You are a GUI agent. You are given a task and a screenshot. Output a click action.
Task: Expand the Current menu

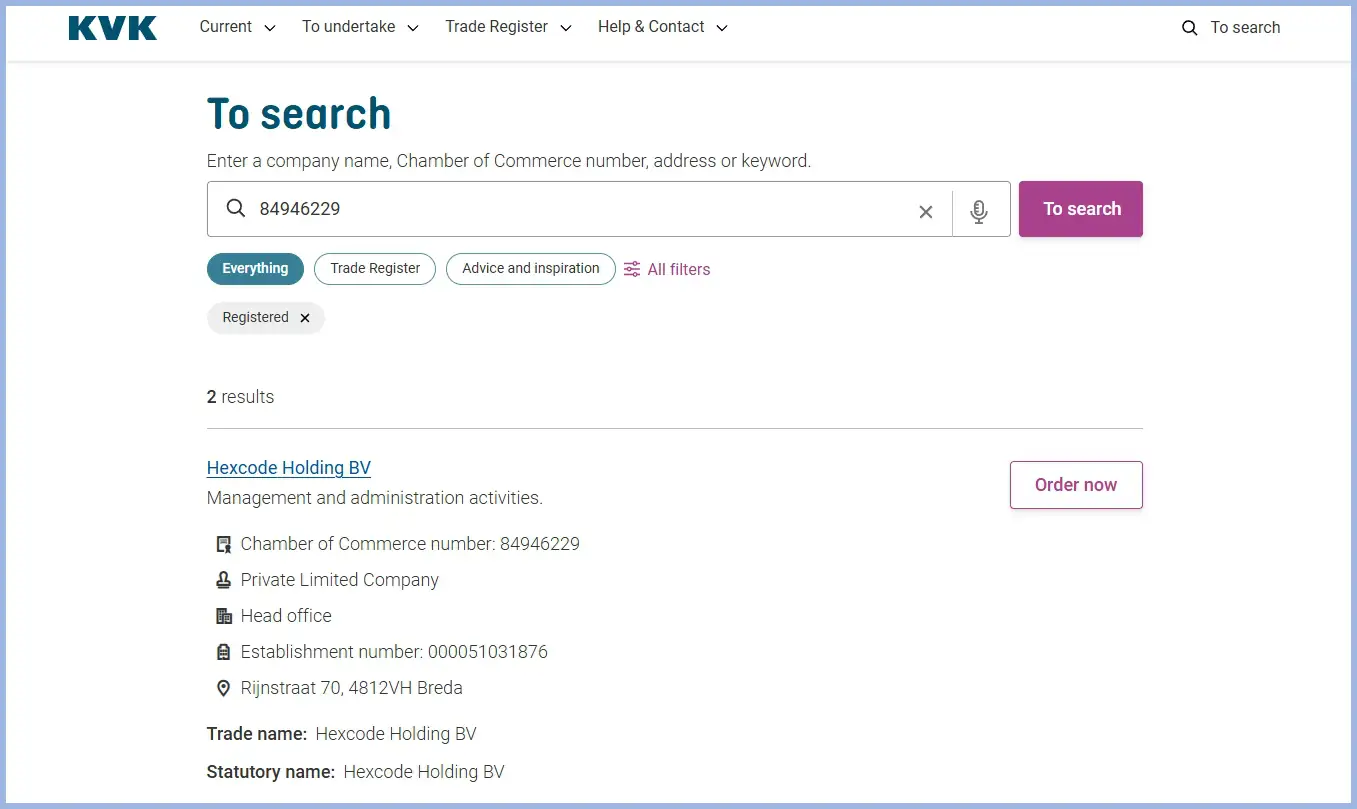pyautogui.click(x=237, y=27)
